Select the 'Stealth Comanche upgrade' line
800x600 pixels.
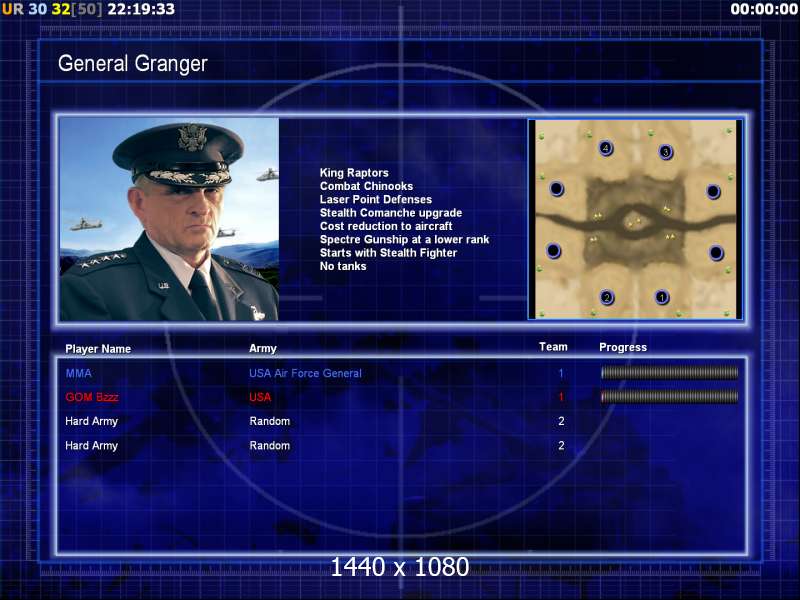(391, 213)
